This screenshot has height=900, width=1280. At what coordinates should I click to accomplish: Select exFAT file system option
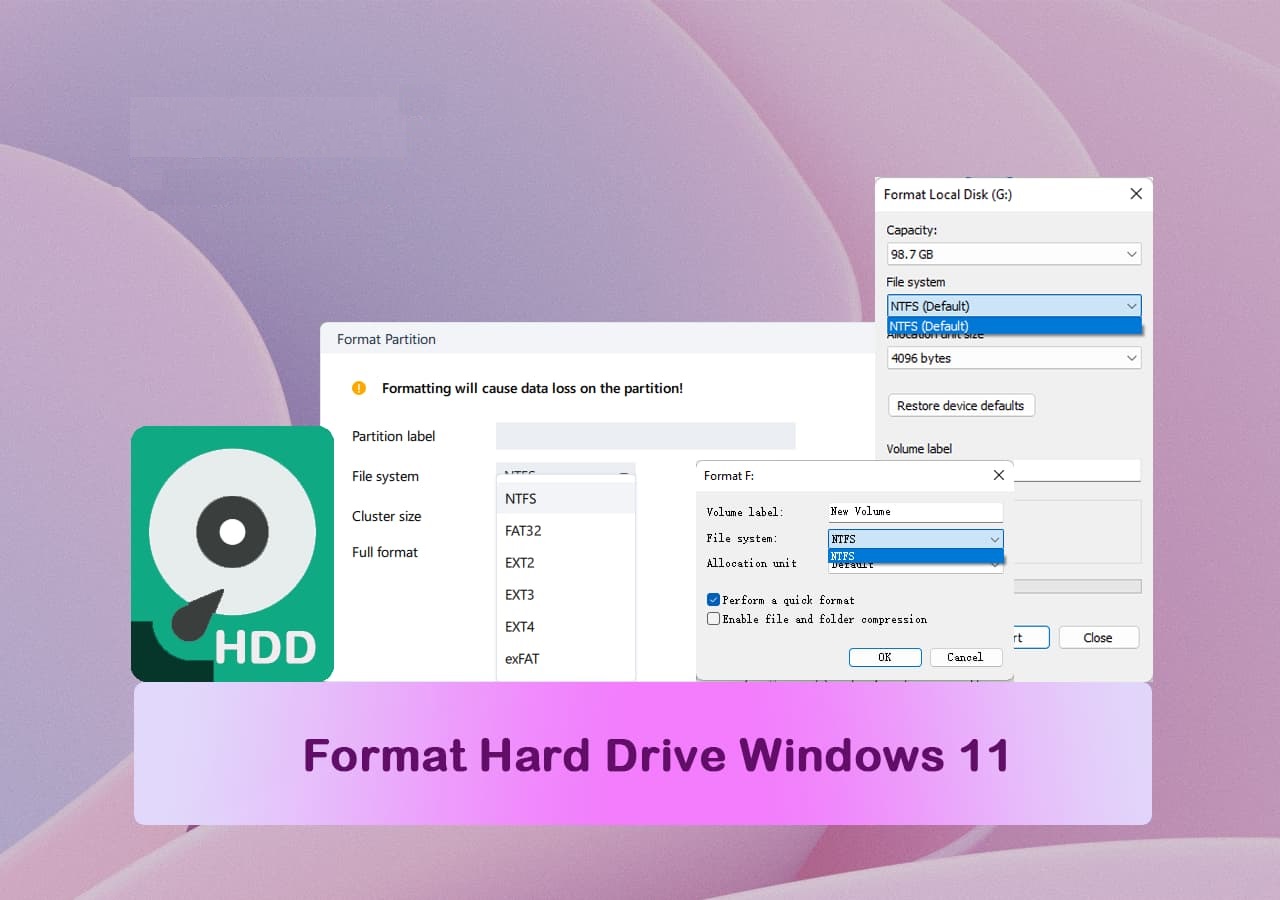click(x=566, y=658)
